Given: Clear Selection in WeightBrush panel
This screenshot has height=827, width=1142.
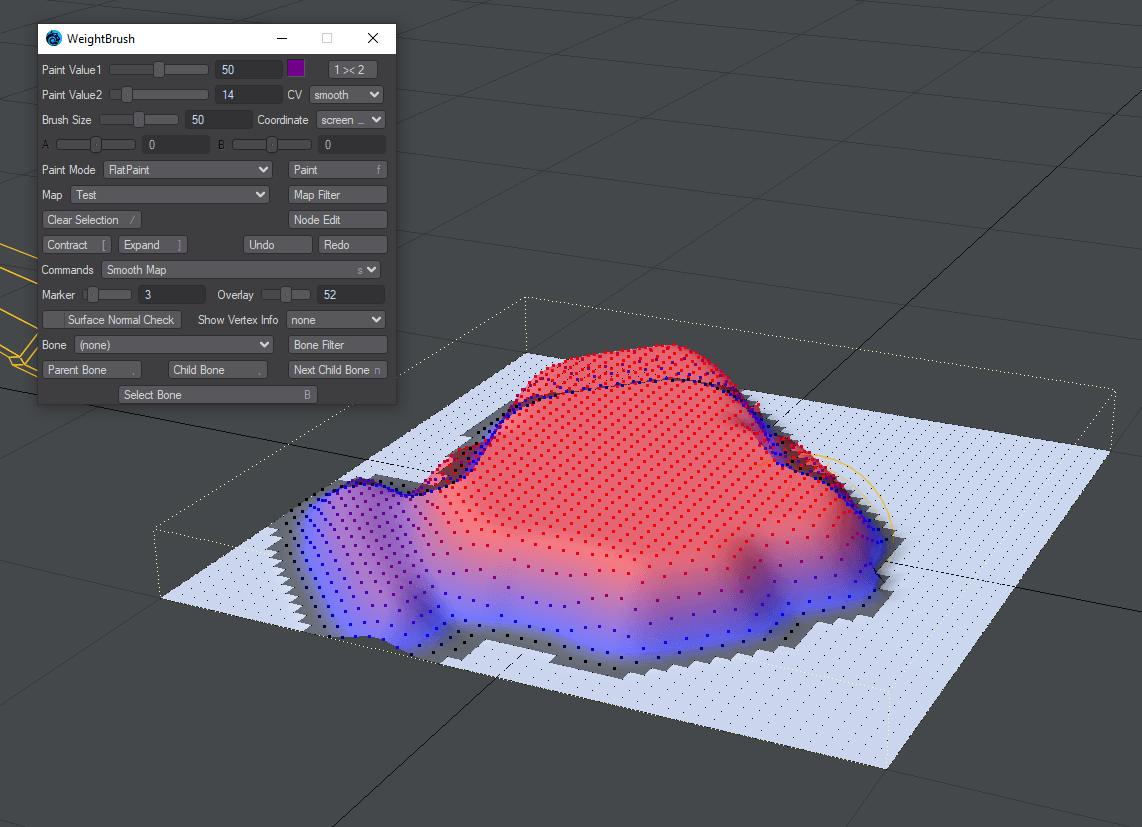Looking at the screenshot, I should pos(92,220).
